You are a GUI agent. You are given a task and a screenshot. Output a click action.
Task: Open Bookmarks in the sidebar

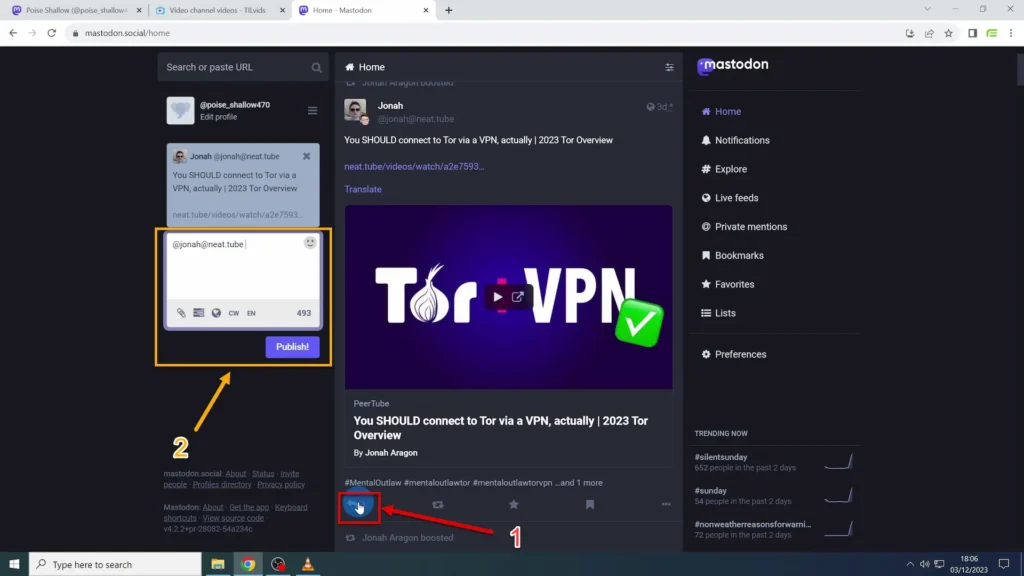(x=732, y=255)
